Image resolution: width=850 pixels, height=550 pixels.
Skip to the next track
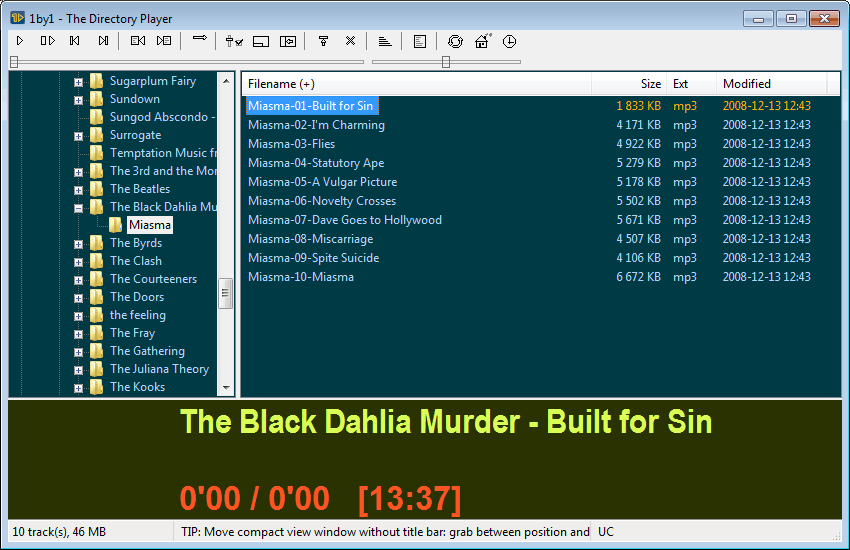point(103,41)
